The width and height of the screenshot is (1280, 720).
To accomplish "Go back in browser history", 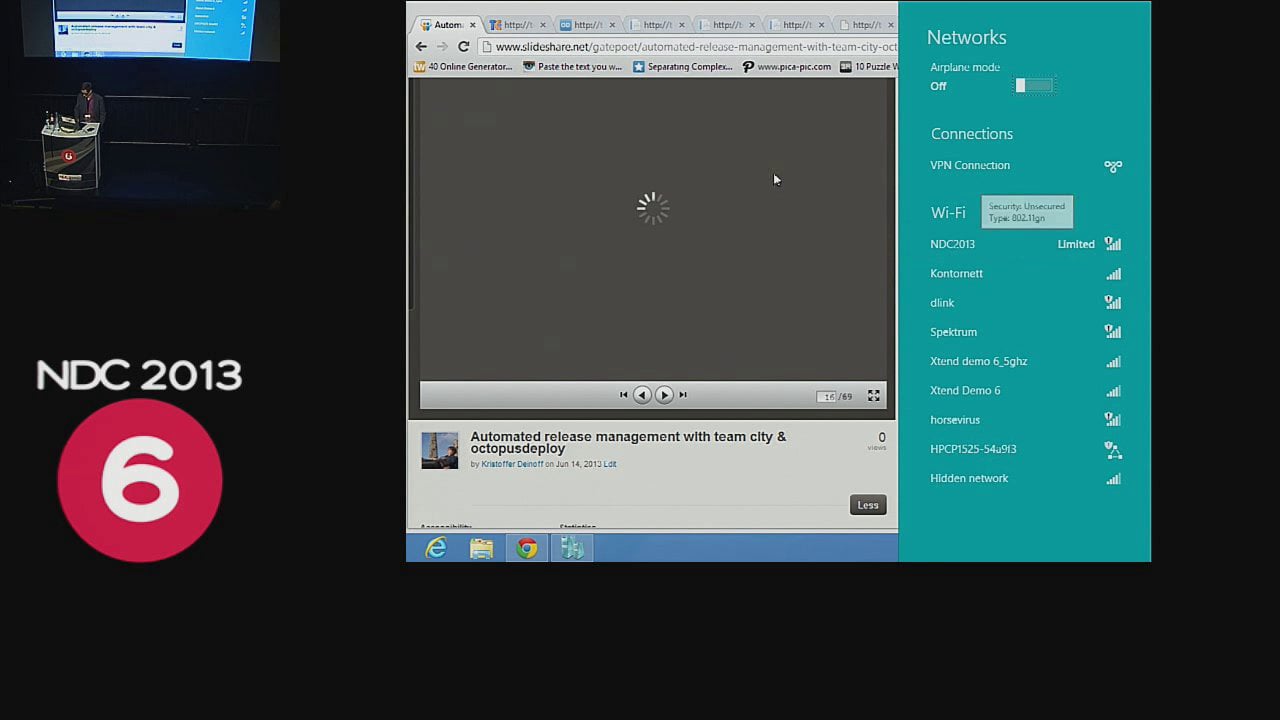I will 421,46.
